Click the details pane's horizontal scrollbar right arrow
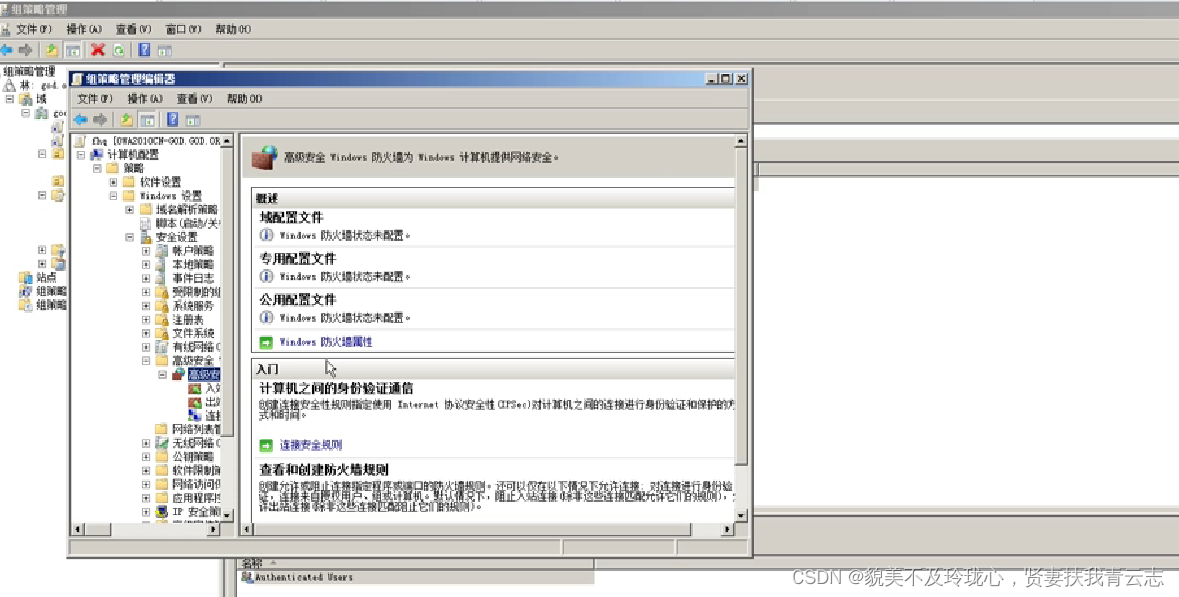The image size is (1179, 597). (727, 529)
